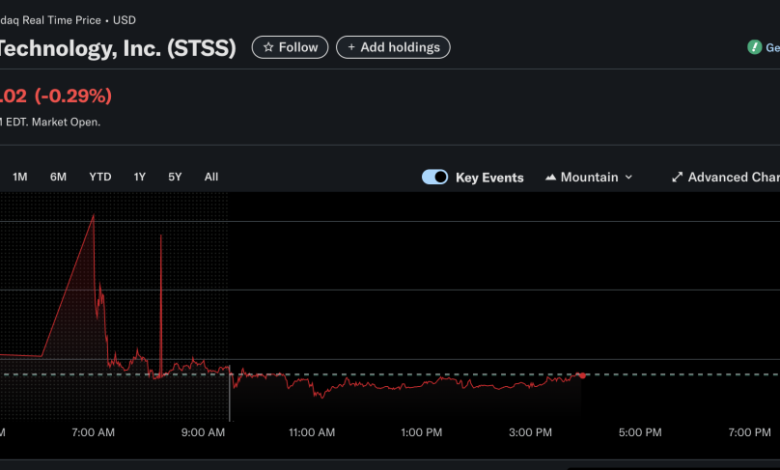Click the price peak near 7:00 AM
This screenshot has width=780, height=470.
[x=94, y=215]
